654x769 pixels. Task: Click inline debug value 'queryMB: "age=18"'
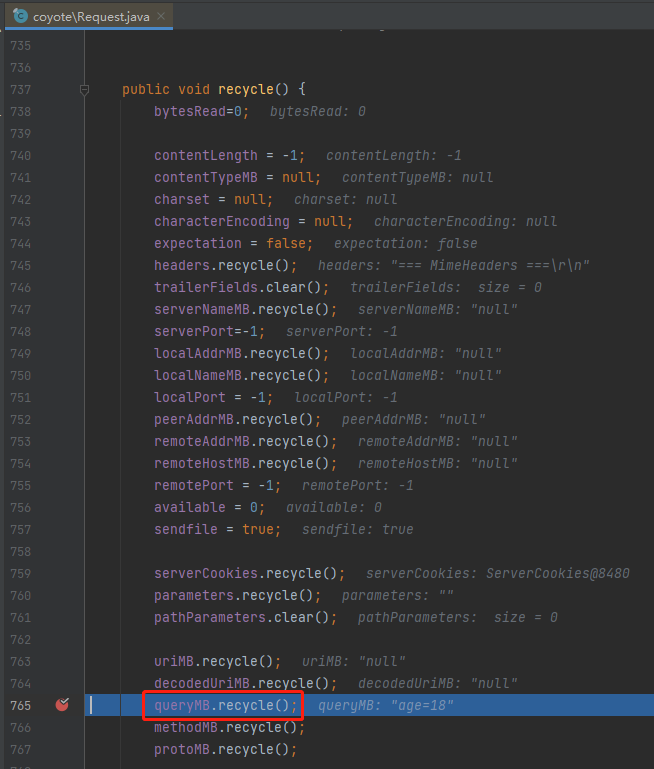tap(386, 705)
